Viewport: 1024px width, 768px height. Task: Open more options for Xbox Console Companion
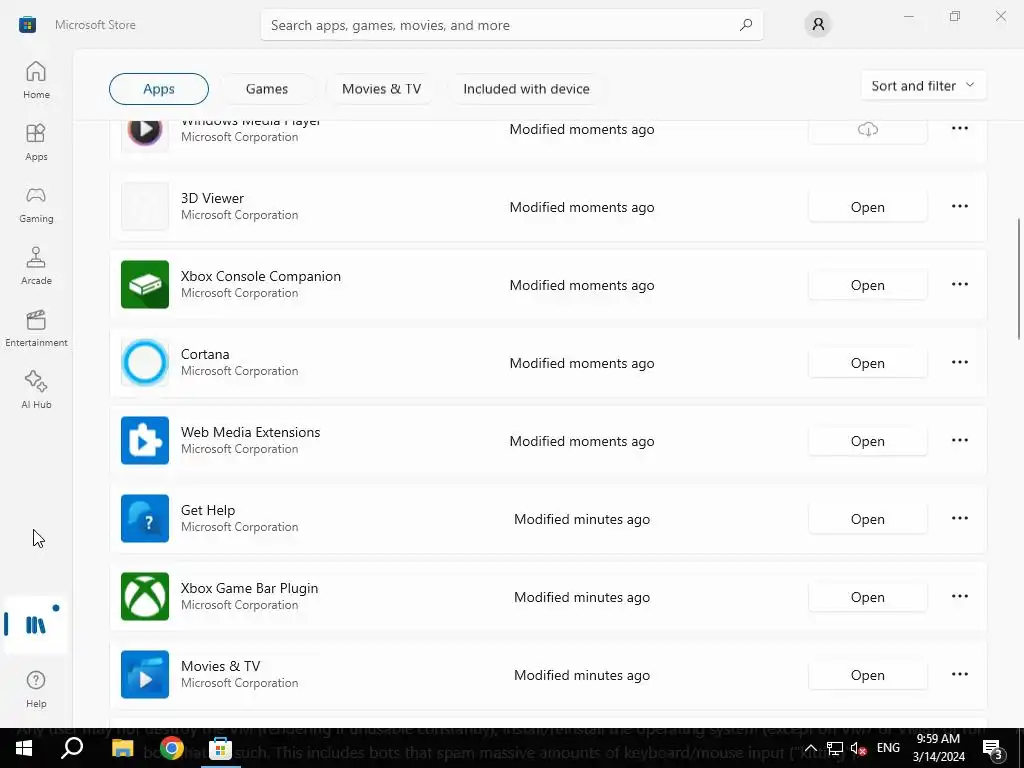pyautogui.click(x=959, y=285)
